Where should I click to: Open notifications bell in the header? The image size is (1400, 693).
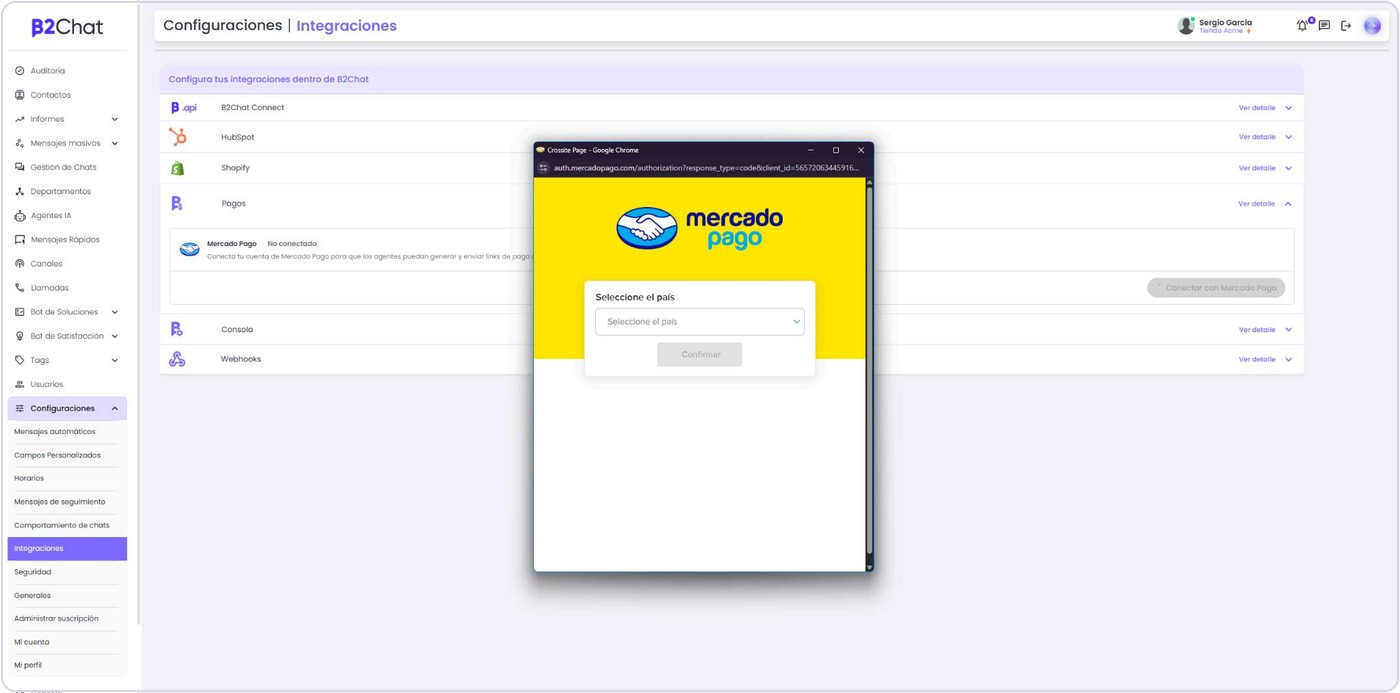coord(1302,26)
